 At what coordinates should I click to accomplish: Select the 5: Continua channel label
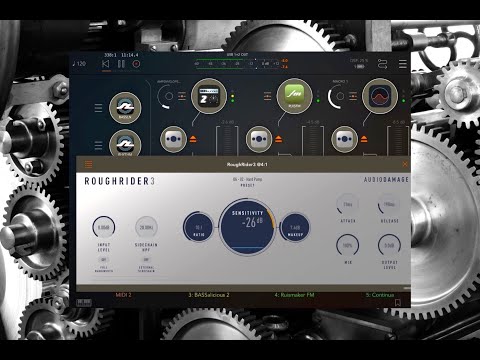click(x=380, y=295)
